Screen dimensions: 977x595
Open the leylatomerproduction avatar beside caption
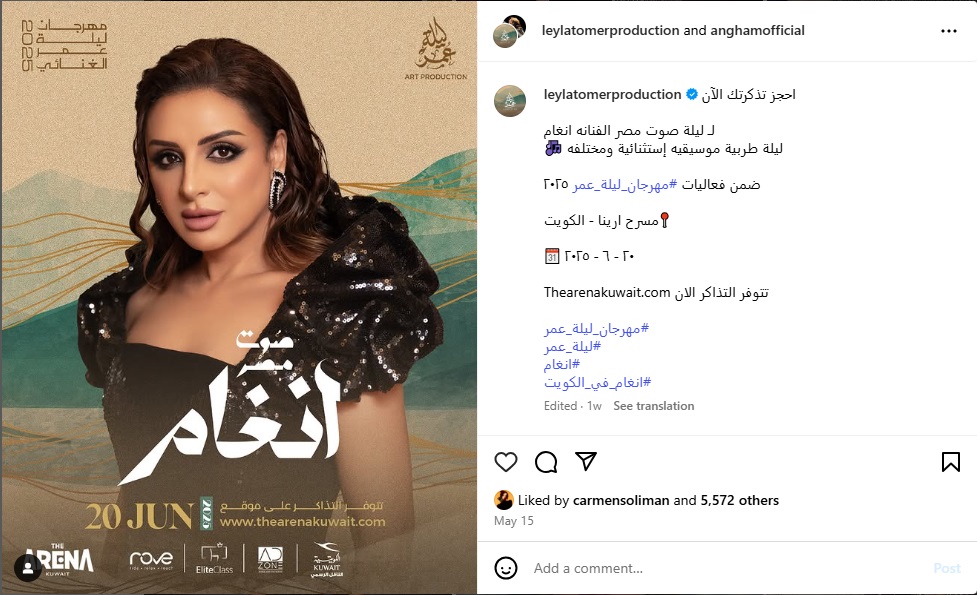510,101
